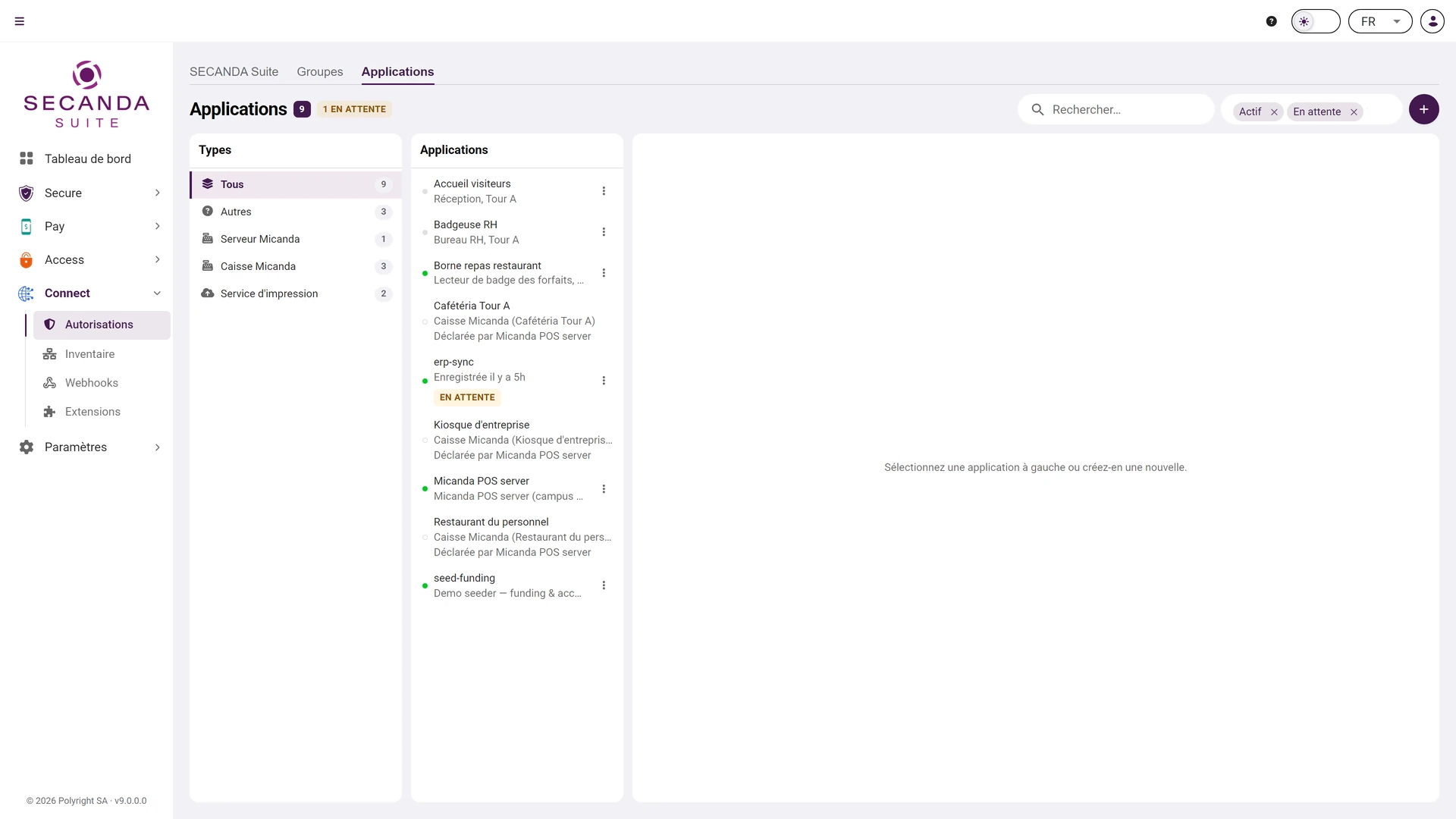Screen dimensions: 1456x819
Task: Open options menu for seed-funding
Action: (x=604, y=585)
